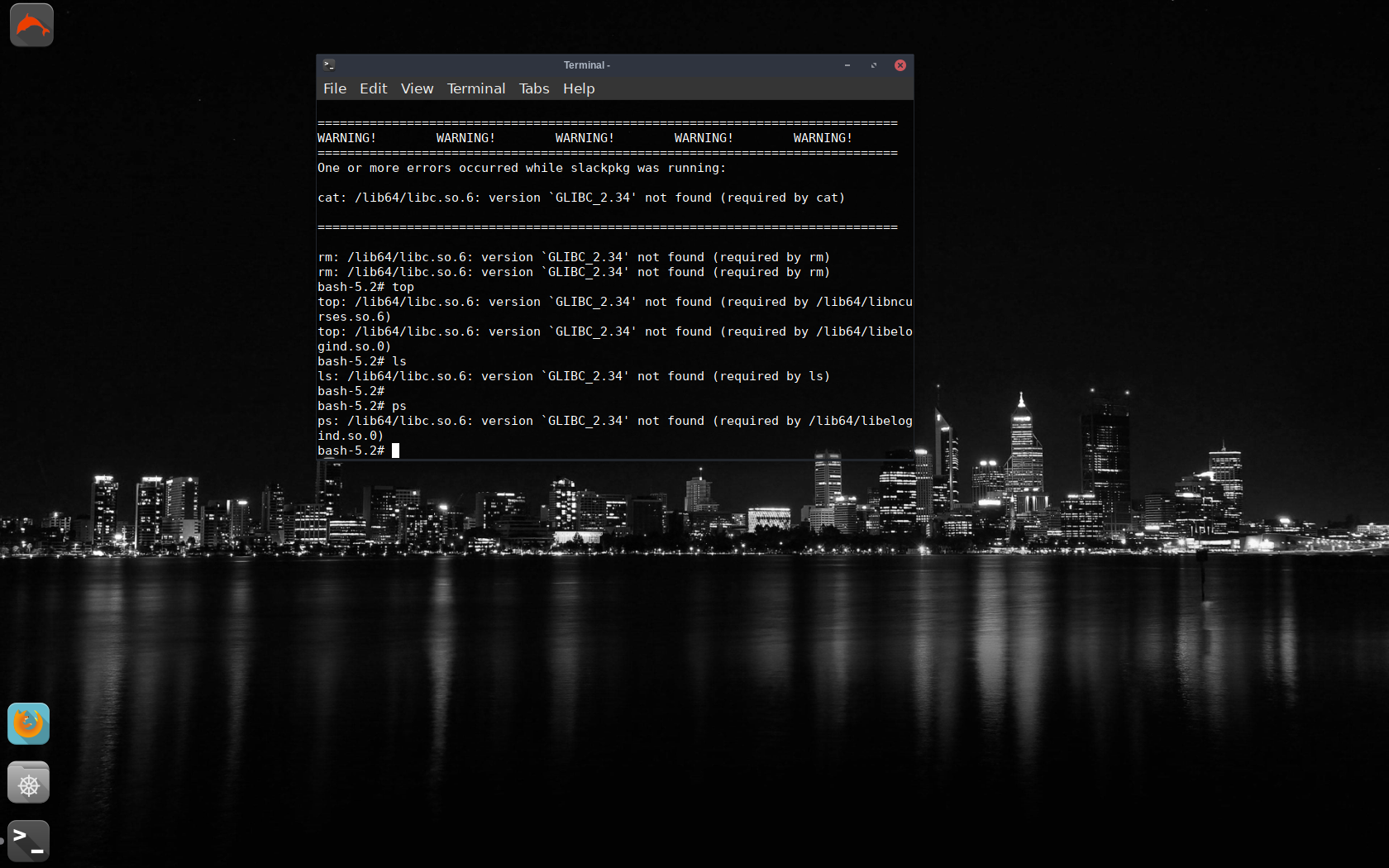Click the 'bash-5.2# ps' command line

362,406
